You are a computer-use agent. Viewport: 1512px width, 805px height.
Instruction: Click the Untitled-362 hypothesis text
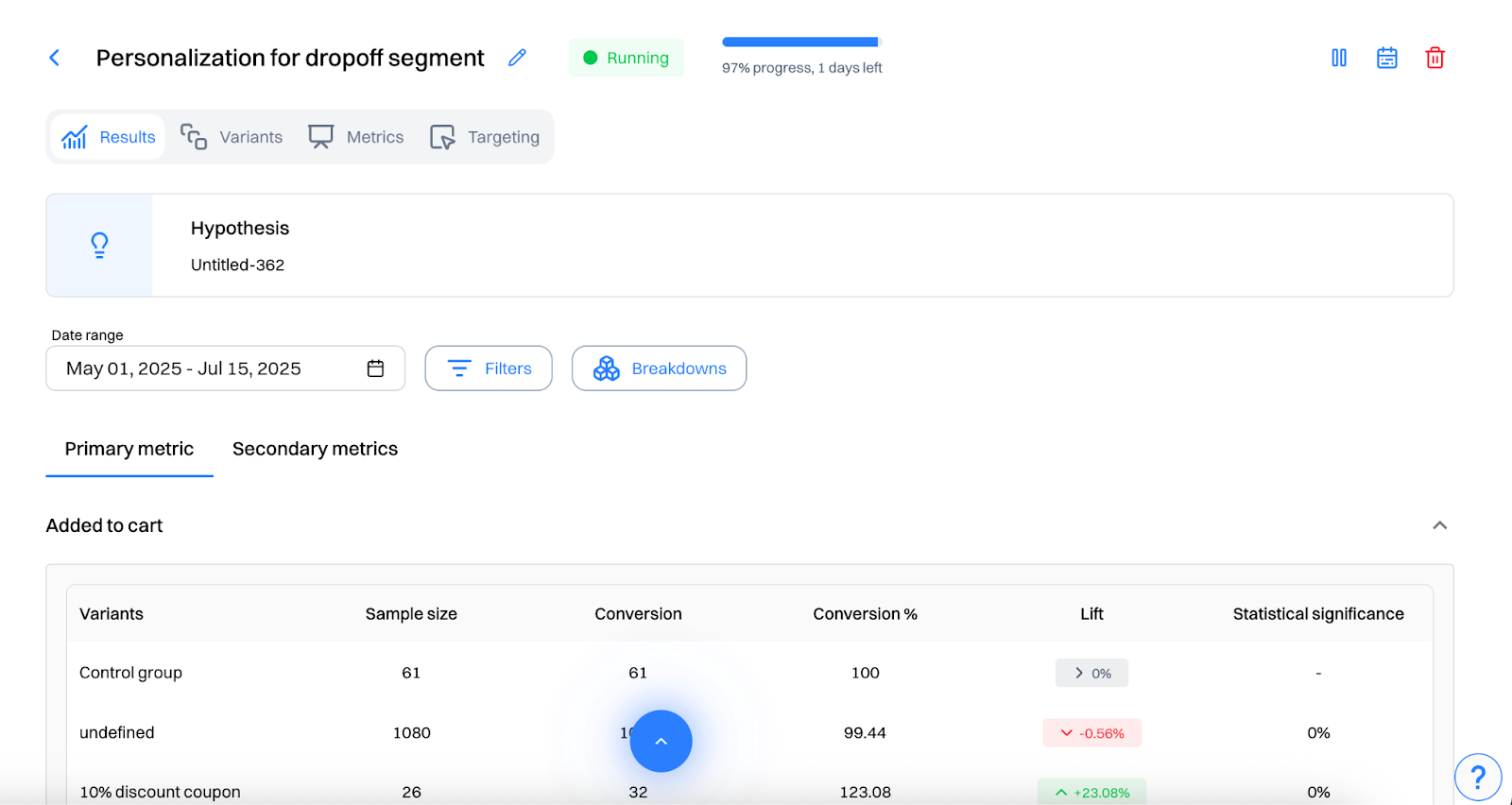237,265
